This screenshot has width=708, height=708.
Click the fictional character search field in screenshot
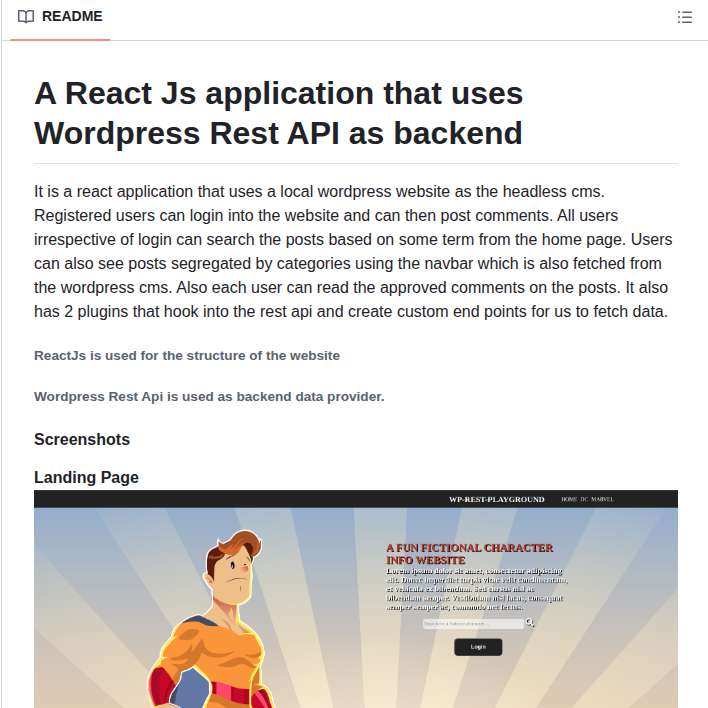tap(473, 624)
